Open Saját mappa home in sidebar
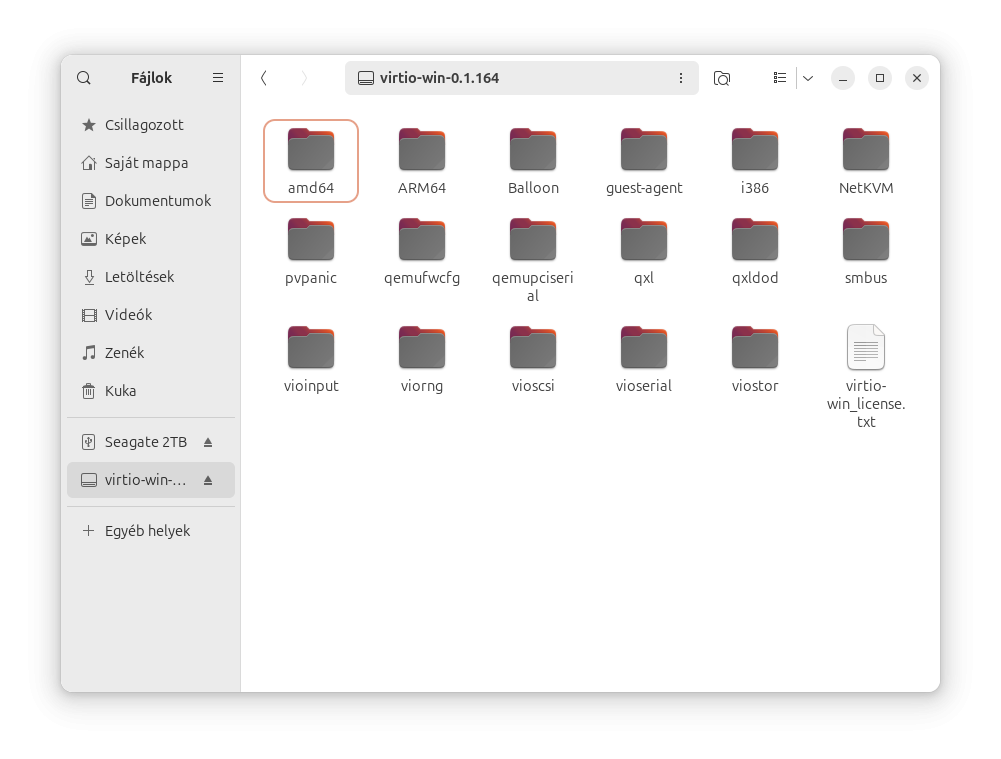1001x759 pixels. (x=146, y=163)
